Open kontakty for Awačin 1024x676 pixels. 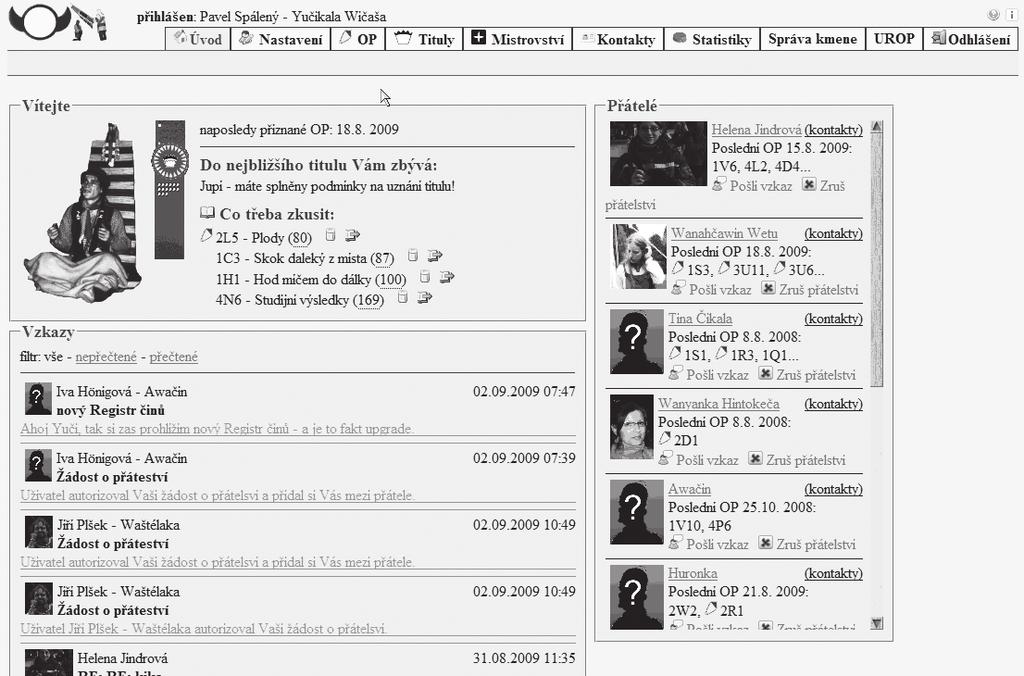pyautogui.click(x=833, y=489)
